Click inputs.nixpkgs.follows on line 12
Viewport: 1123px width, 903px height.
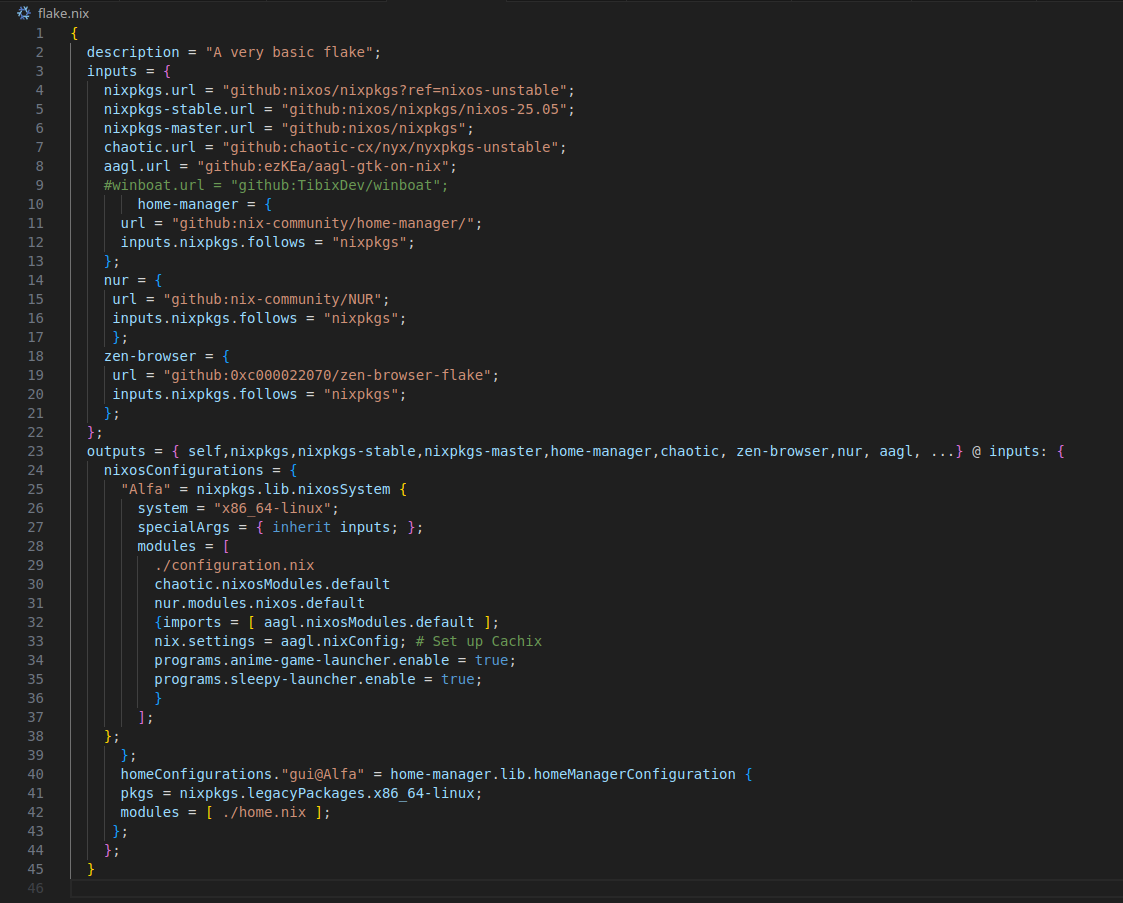coord(213,242)
